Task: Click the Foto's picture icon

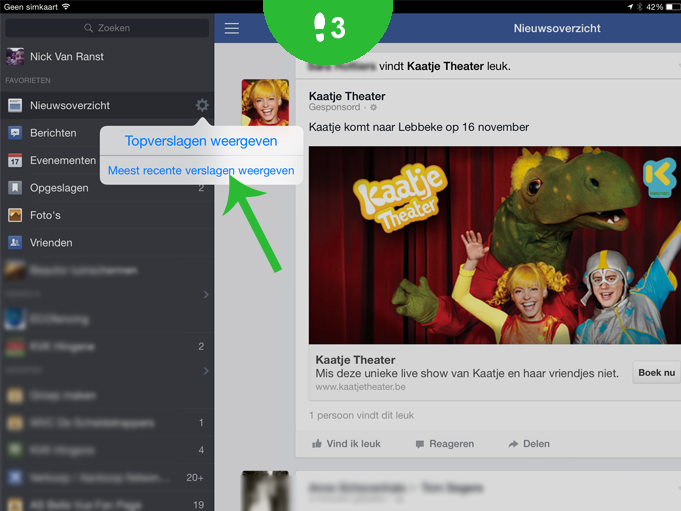Action: (15, 215)
